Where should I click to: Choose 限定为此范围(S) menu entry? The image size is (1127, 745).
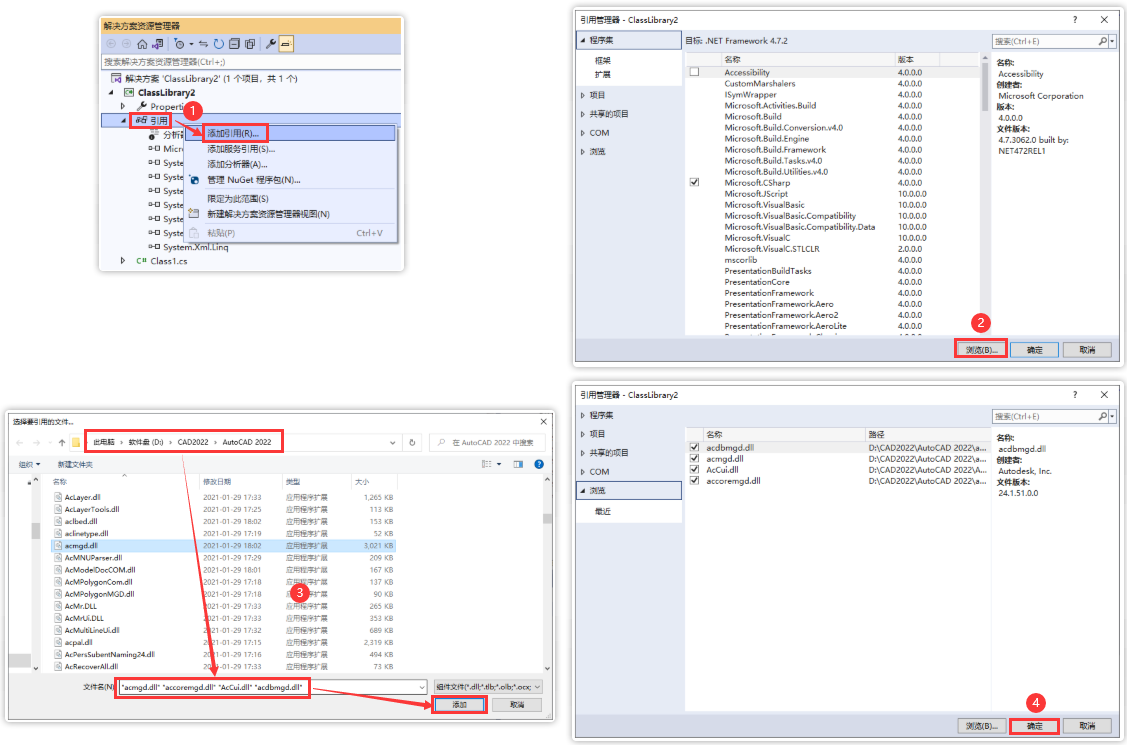coord(291,199)
